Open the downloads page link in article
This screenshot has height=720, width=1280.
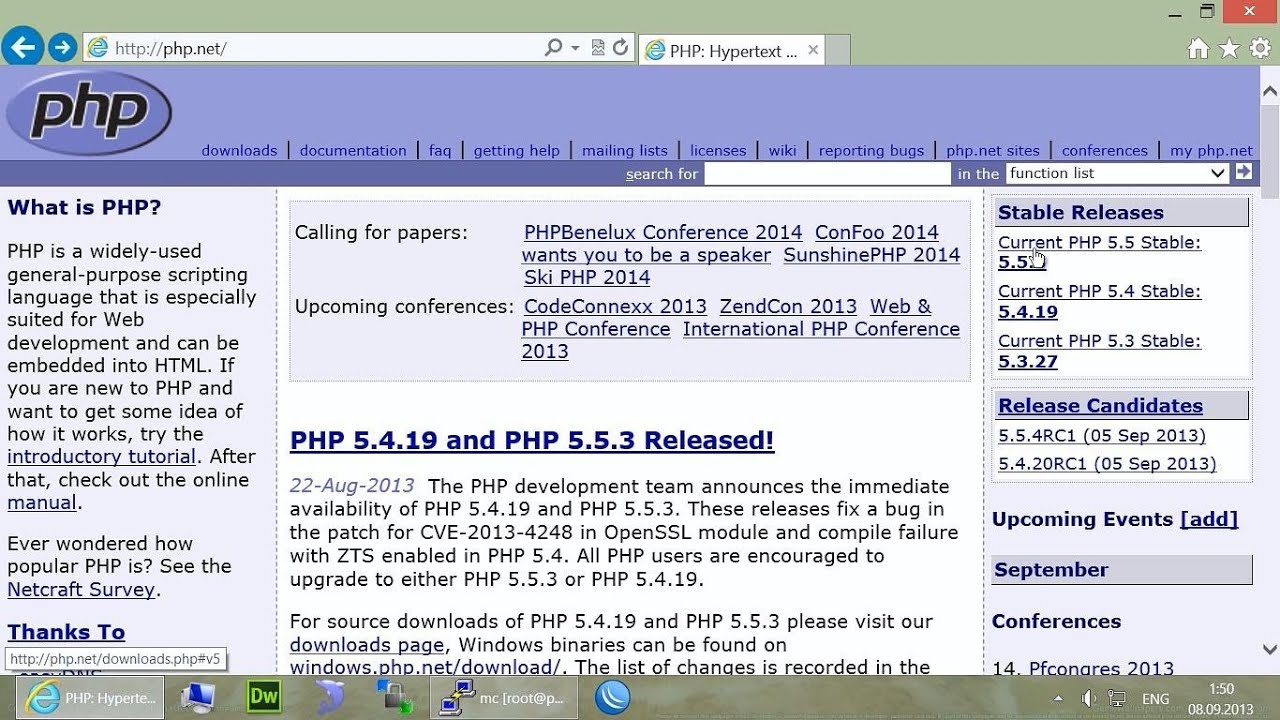tap(367, 645)
